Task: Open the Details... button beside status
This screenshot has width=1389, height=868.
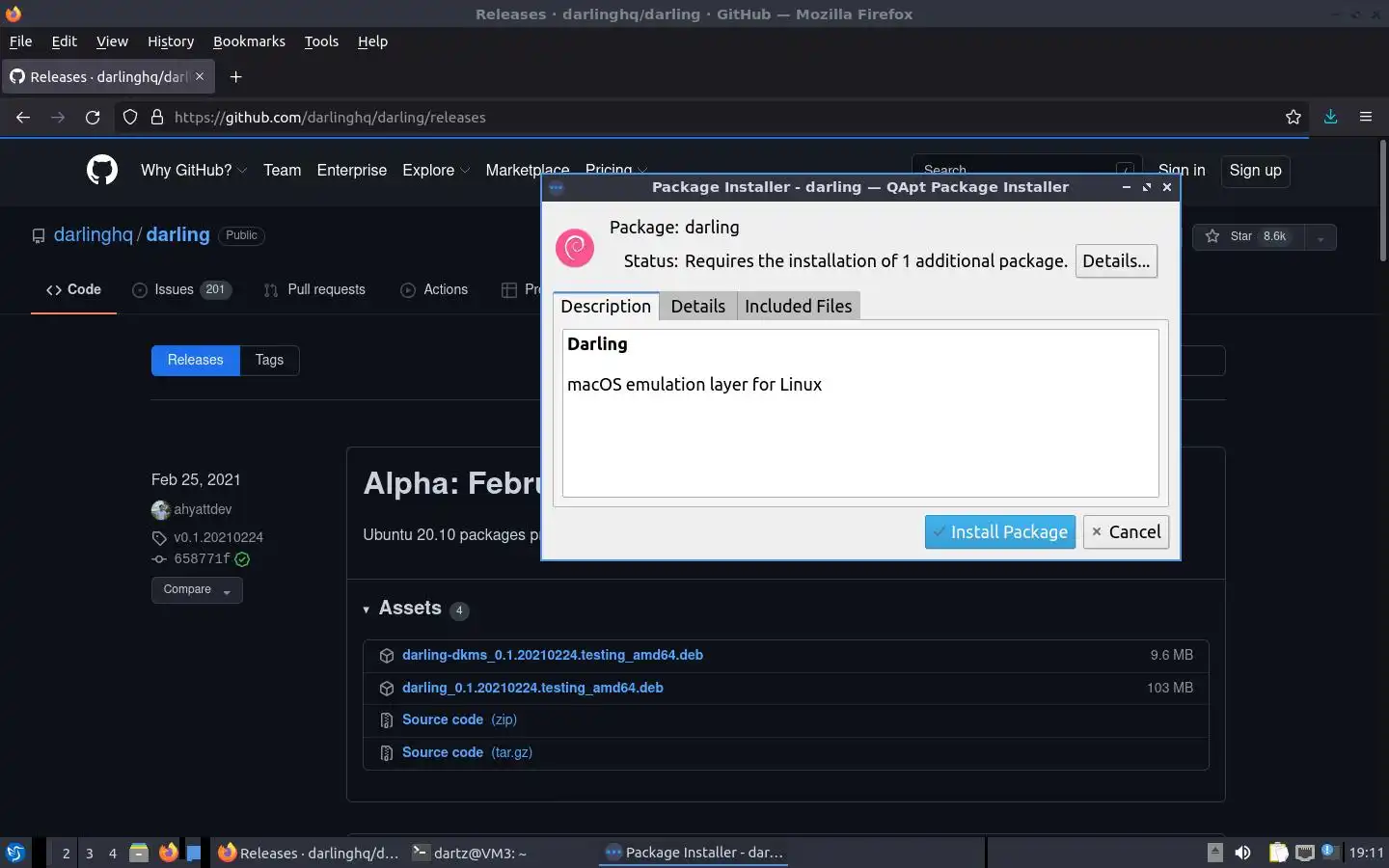Action: (x=1116, y=260)
